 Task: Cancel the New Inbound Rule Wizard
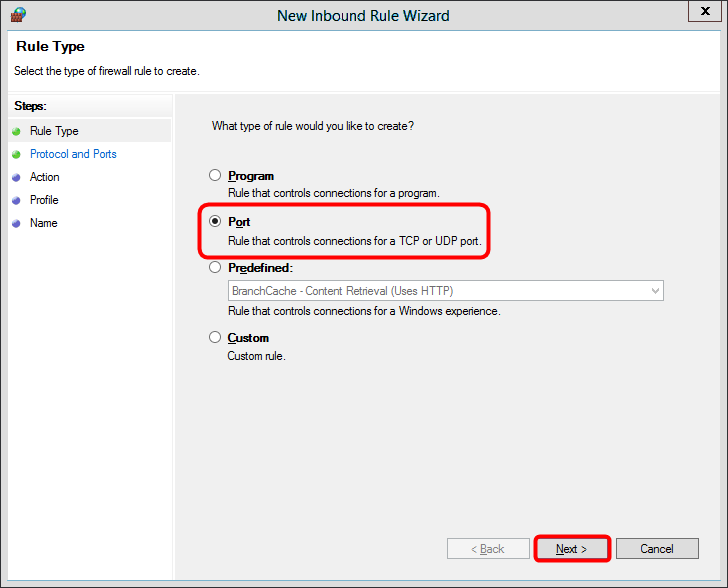tap(657, 549)
